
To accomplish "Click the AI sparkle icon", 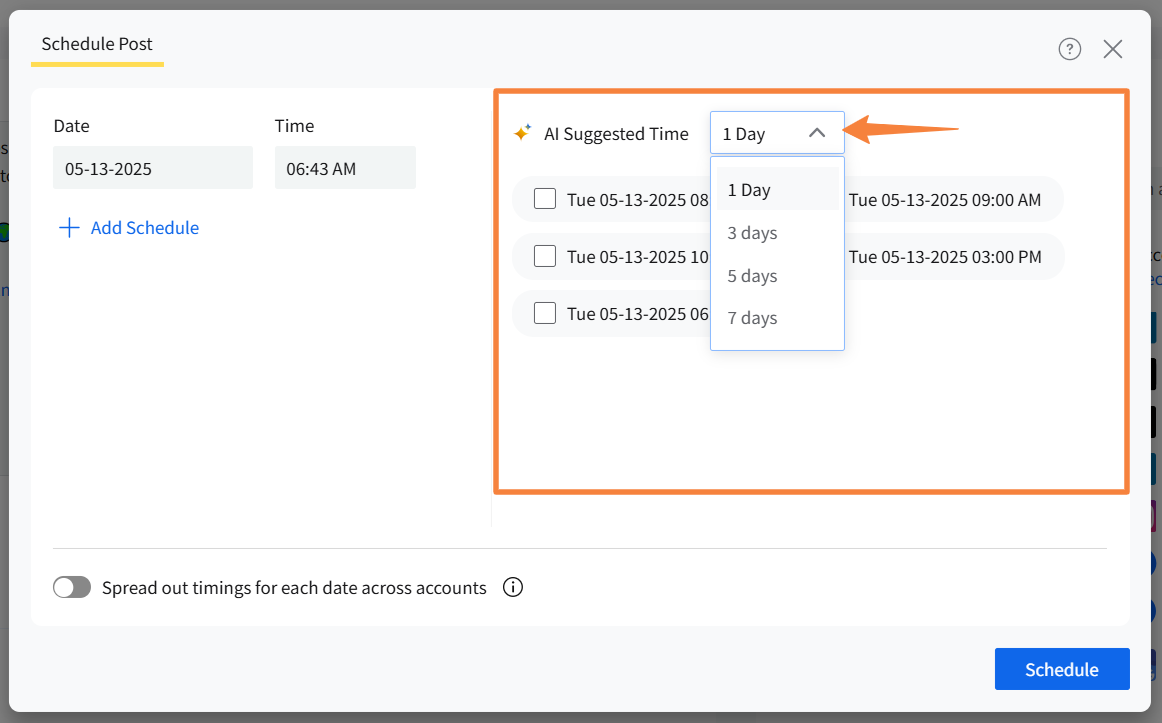I will pos(521,133).
